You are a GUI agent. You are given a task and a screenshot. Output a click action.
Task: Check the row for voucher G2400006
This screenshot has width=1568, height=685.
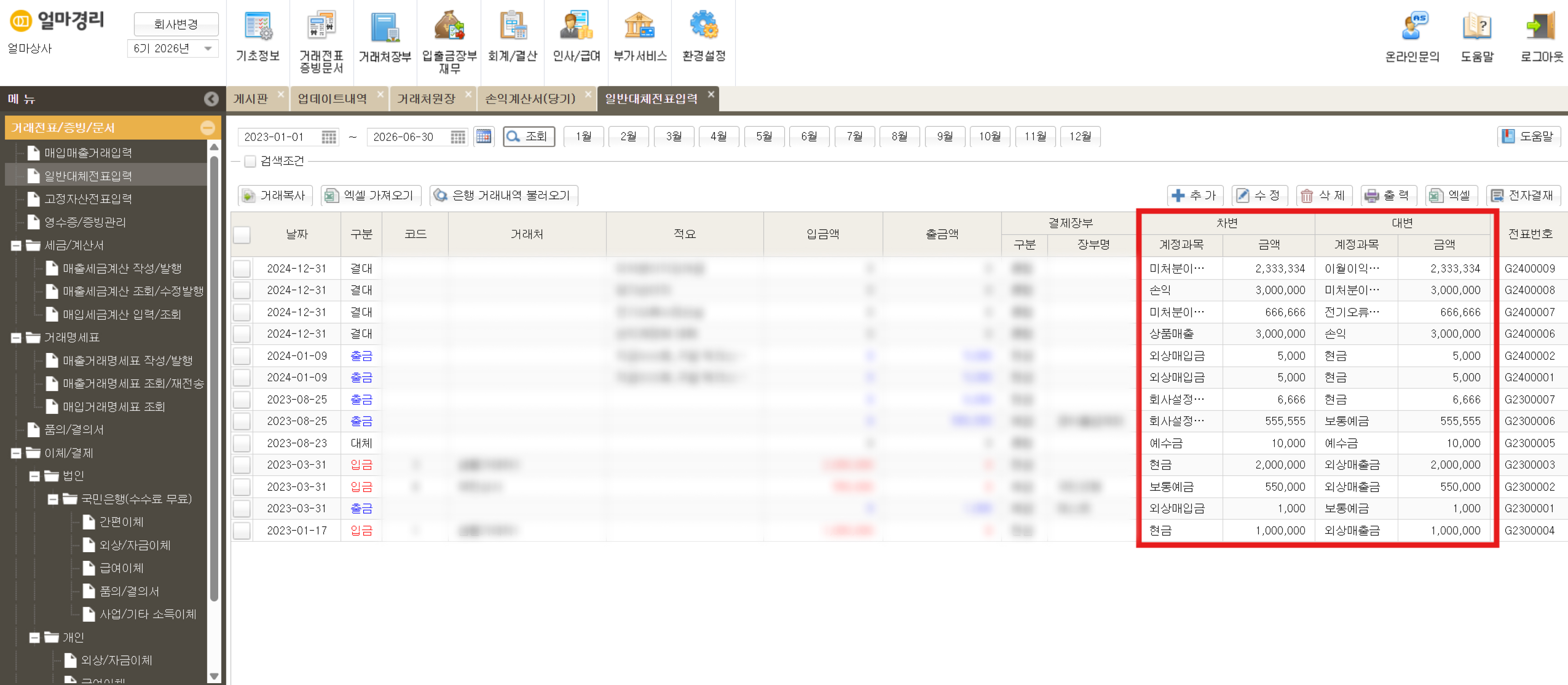[242, 334]
